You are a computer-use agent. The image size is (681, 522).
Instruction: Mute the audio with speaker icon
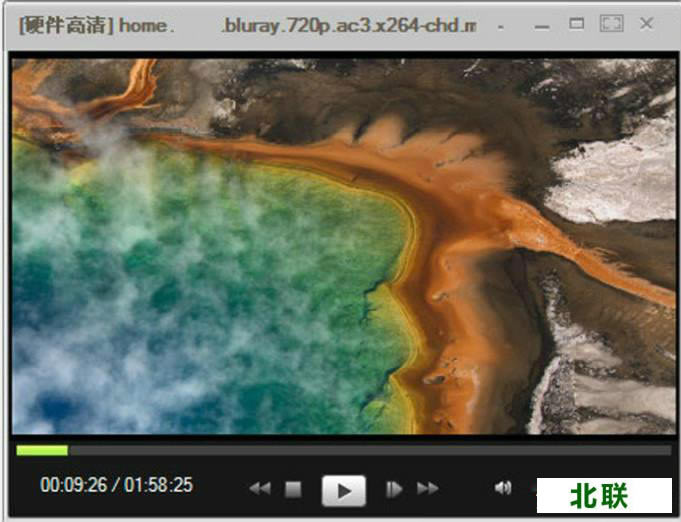tap(503, 488)
